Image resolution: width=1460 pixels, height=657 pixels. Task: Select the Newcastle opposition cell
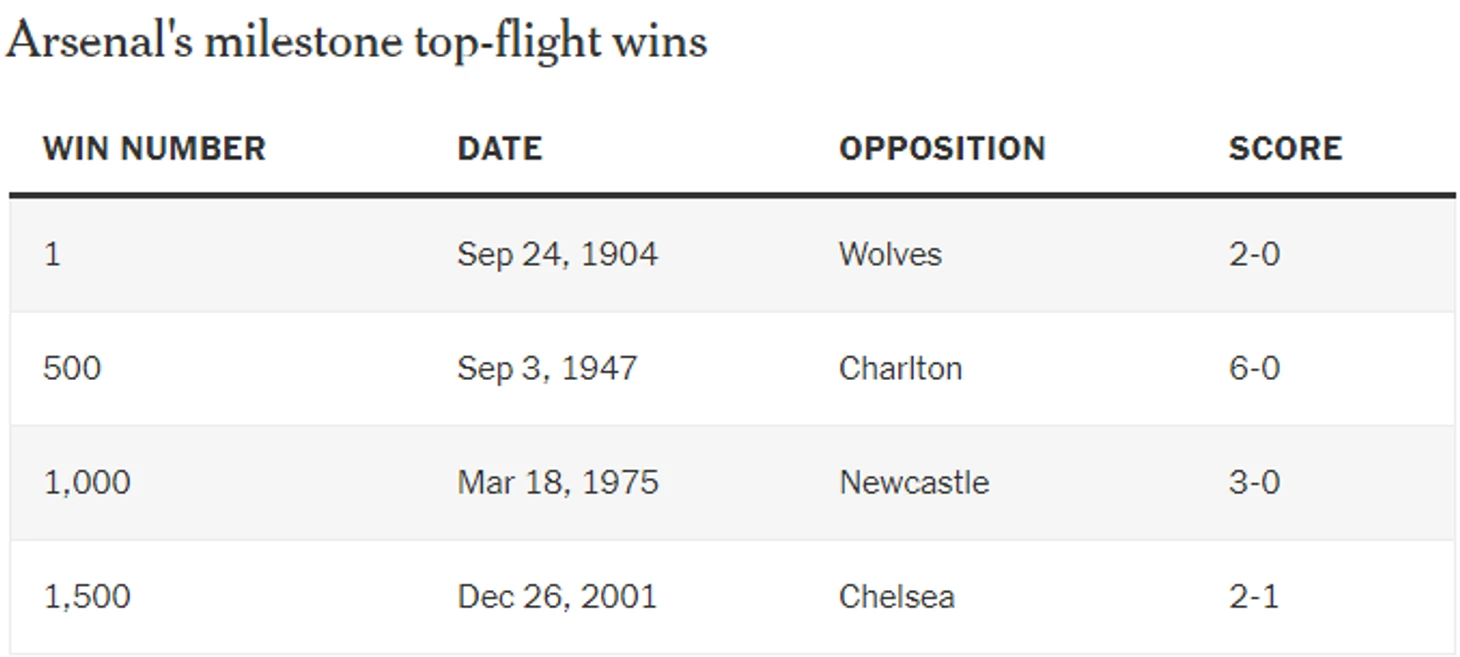point(914,482)
